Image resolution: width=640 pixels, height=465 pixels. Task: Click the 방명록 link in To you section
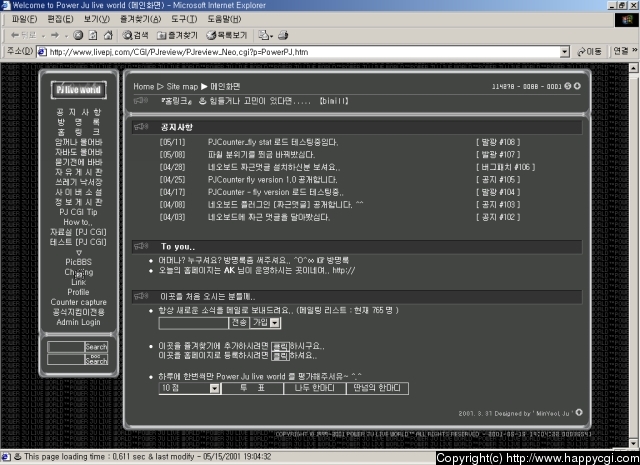pos(338,260)
